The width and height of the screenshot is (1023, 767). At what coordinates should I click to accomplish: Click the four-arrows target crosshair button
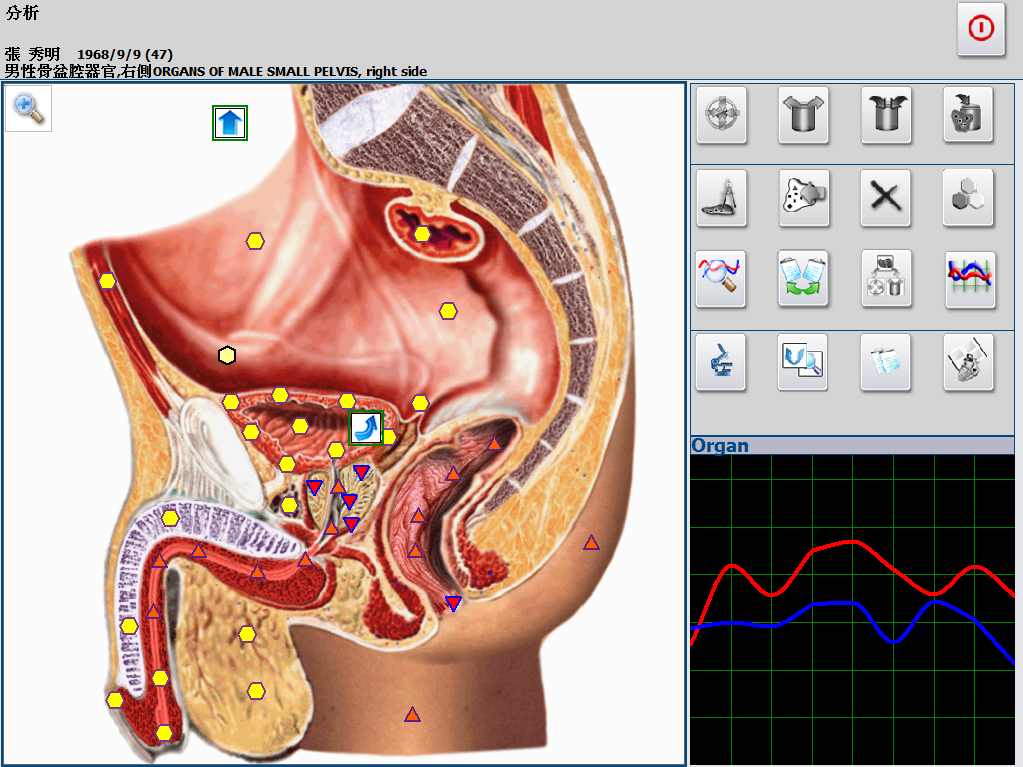point(721,114)
